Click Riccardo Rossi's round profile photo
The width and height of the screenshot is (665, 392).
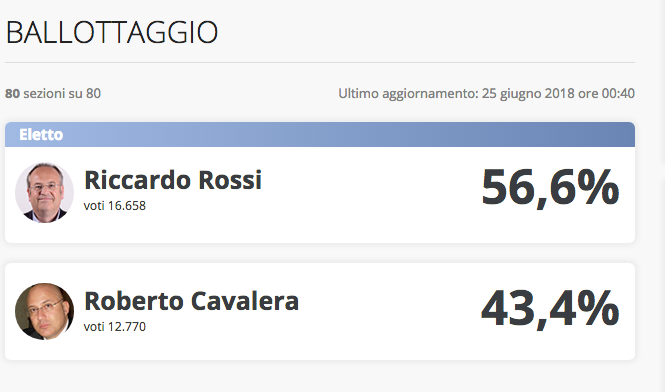coord(45,193)
